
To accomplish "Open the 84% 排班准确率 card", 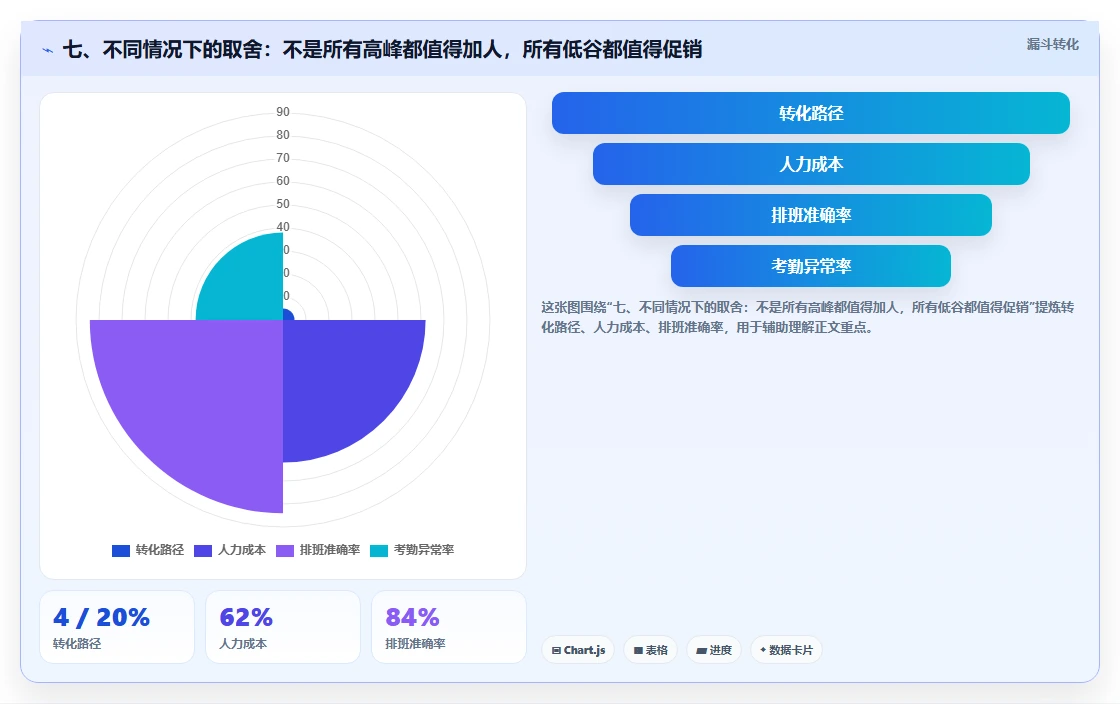I will coord(449,627).
